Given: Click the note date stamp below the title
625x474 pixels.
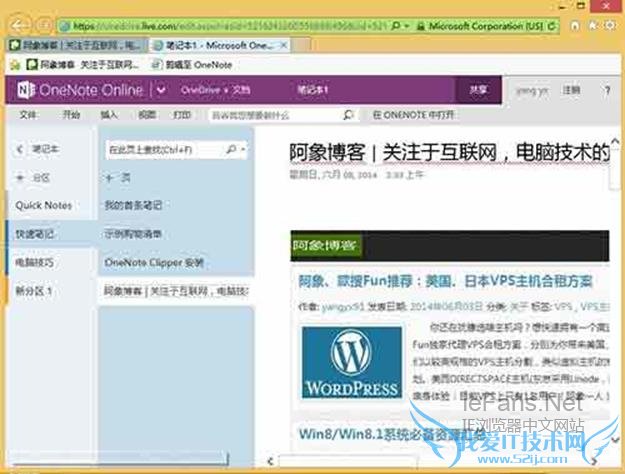Looking at the screenshot, I should (358, 175).
